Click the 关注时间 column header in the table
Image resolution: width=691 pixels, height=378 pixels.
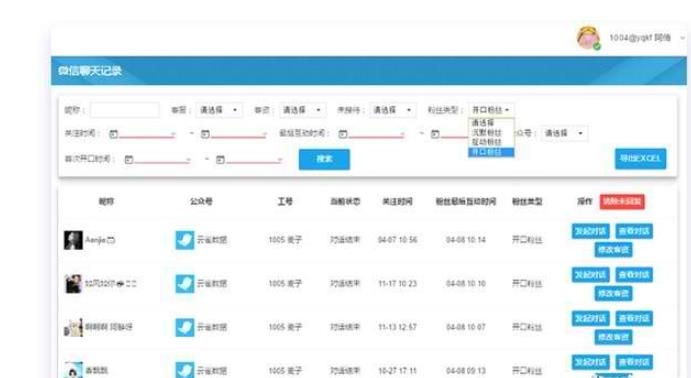point(397,202)
